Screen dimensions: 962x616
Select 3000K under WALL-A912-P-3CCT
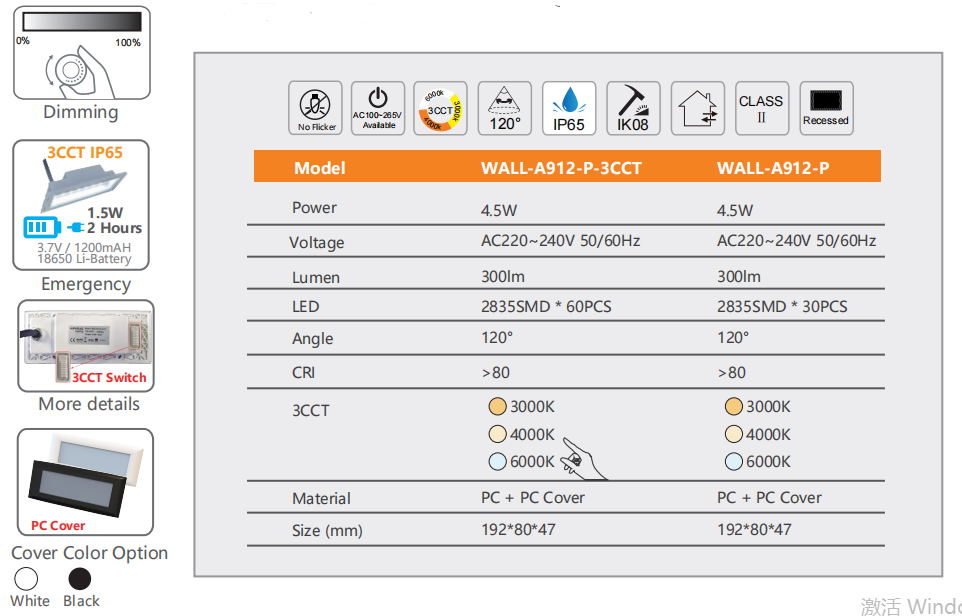(x=498, y=407)
